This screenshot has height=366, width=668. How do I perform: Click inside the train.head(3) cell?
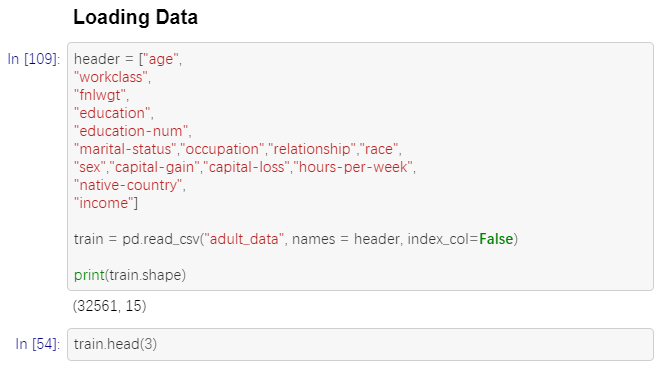[360, 344]
